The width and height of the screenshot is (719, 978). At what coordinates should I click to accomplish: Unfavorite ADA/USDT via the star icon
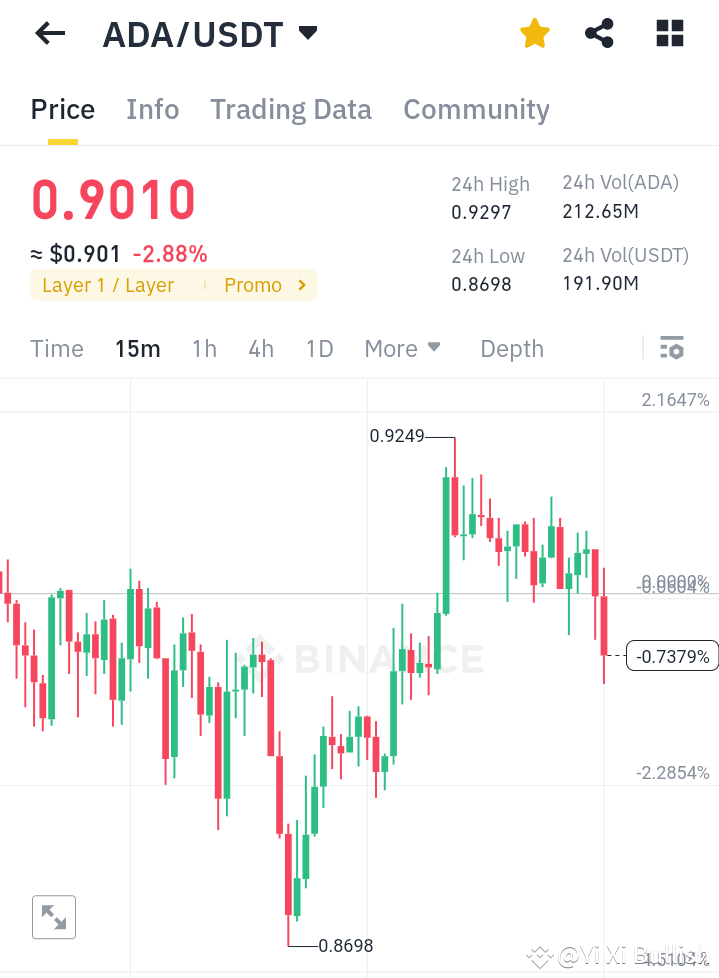click(x=535, y=33)
